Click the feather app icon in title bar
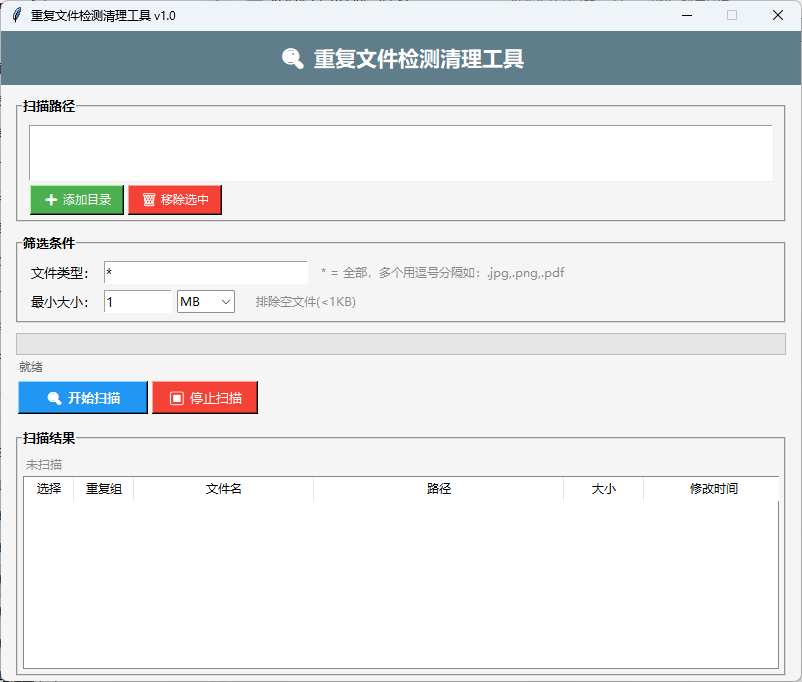 [x=17, y=15]
